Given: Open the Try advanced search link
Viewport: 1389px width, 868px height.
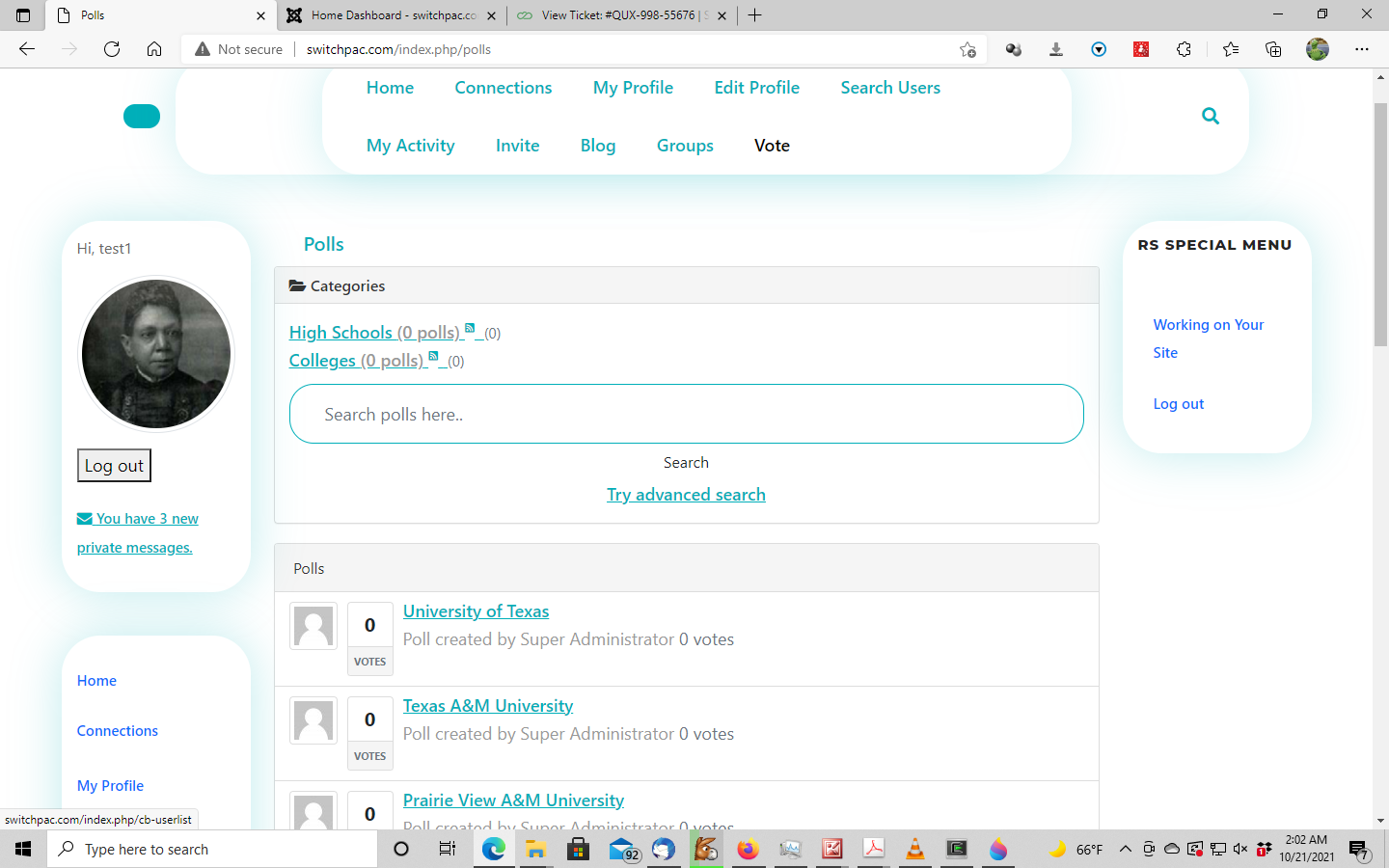Looking at the screenshot, I should [x=686, y=495].
